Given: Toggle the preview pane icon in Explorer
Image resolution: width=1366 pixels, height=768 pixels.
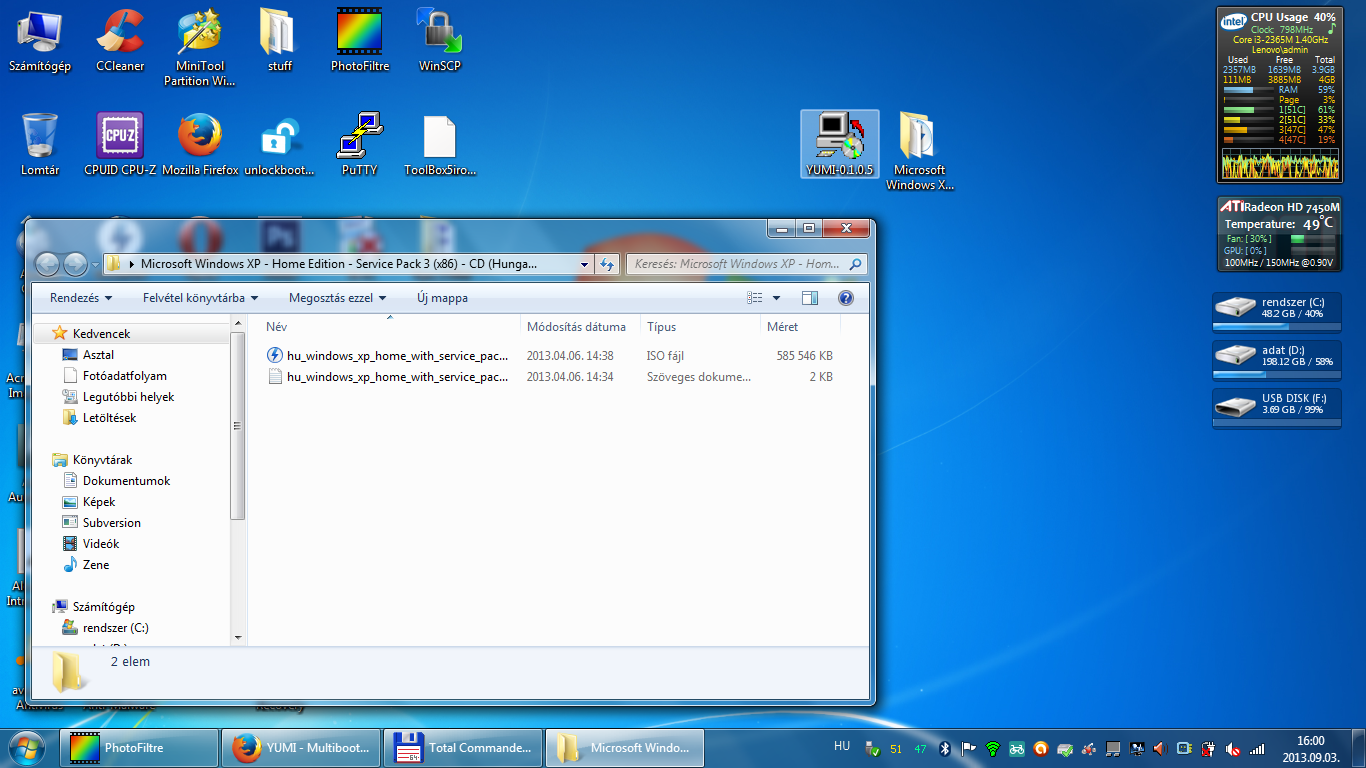Looking at the screenshot, I should click(810, 298).
